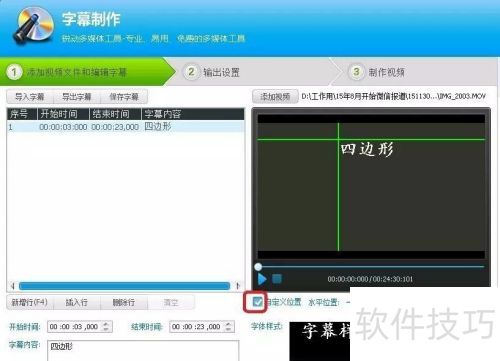Click the 字幕内容 text box
The image size is (500, 361).
tap(143, 350)
